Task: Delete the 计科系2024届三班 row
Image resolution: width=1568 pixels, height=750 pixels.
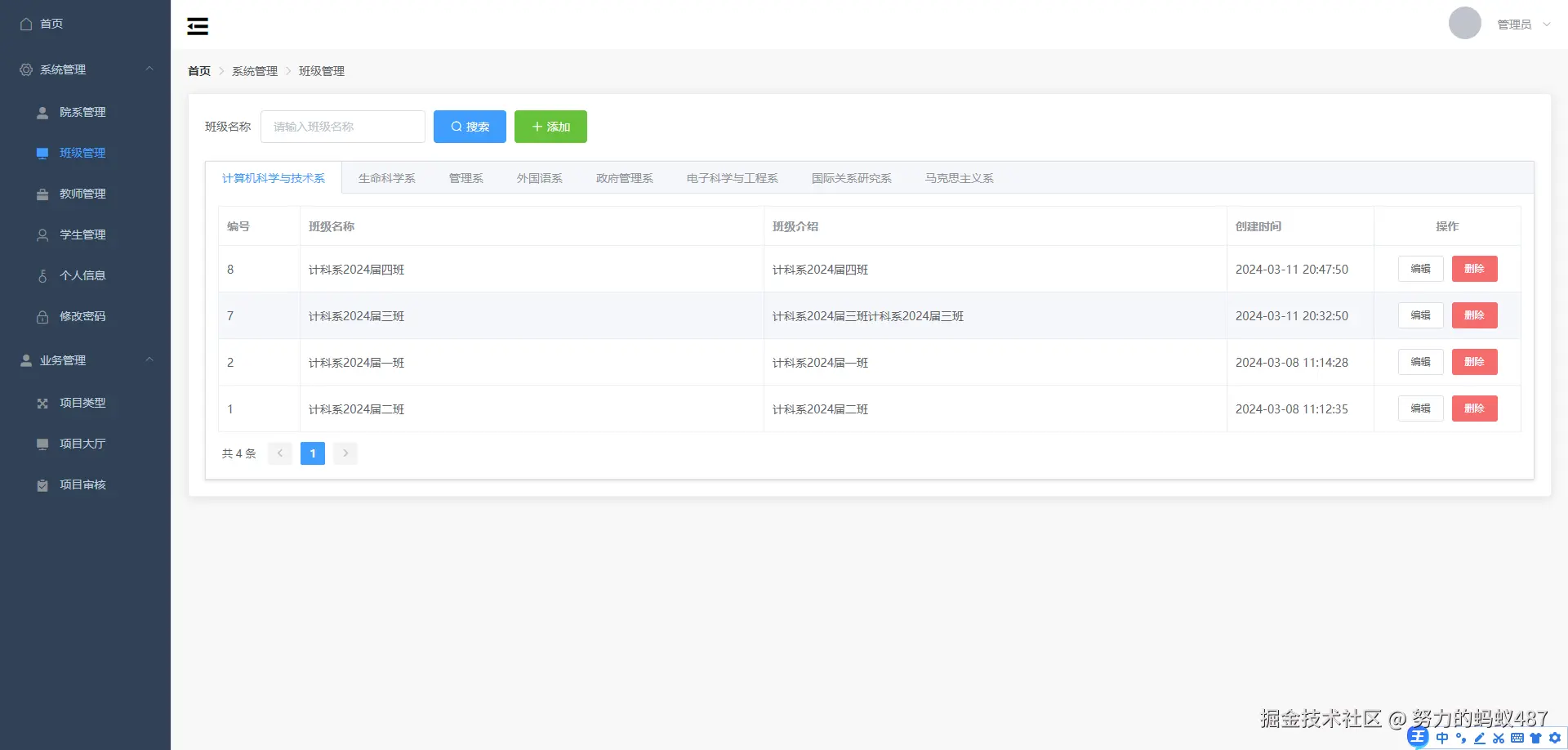Action: [x=1475, y=315]
